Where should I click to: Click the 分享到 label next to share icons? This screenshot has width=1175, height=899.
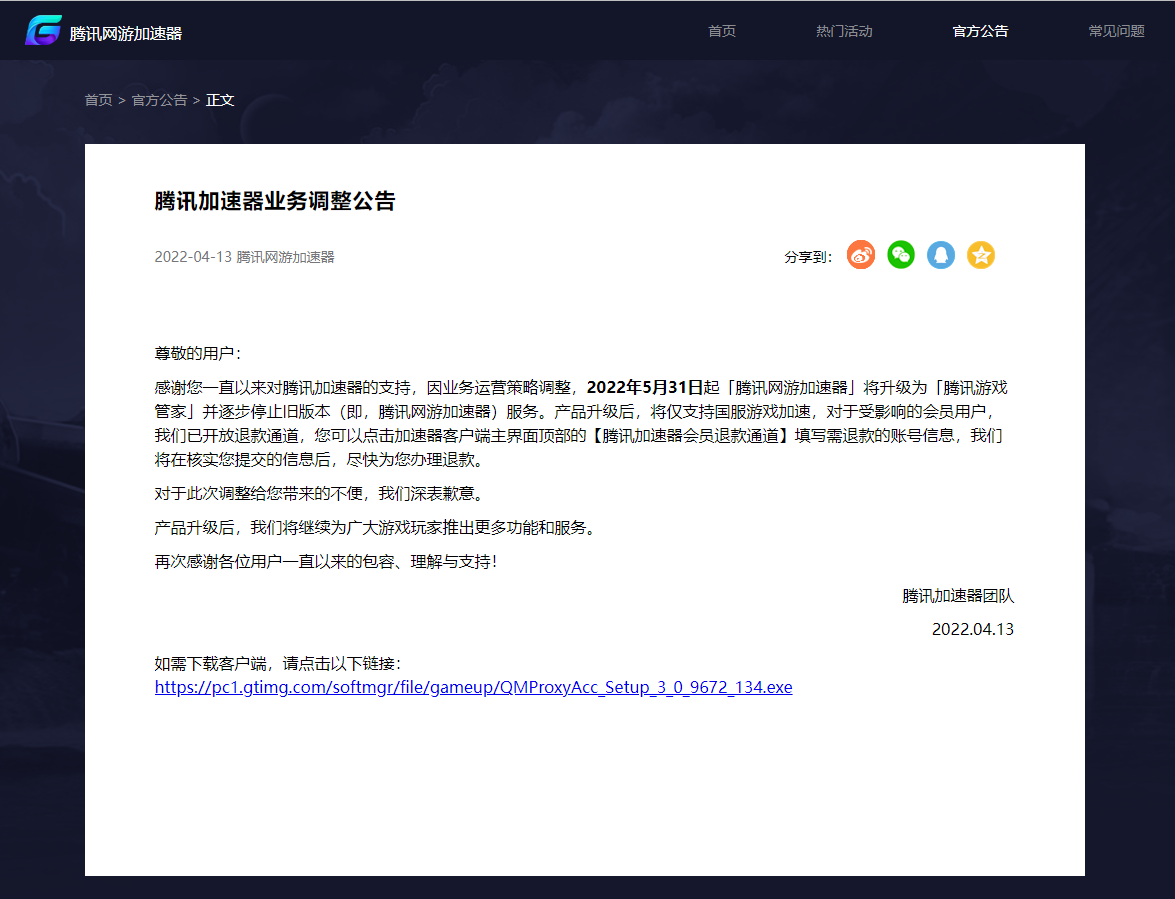pyautogui.click(x=806, y=257)
